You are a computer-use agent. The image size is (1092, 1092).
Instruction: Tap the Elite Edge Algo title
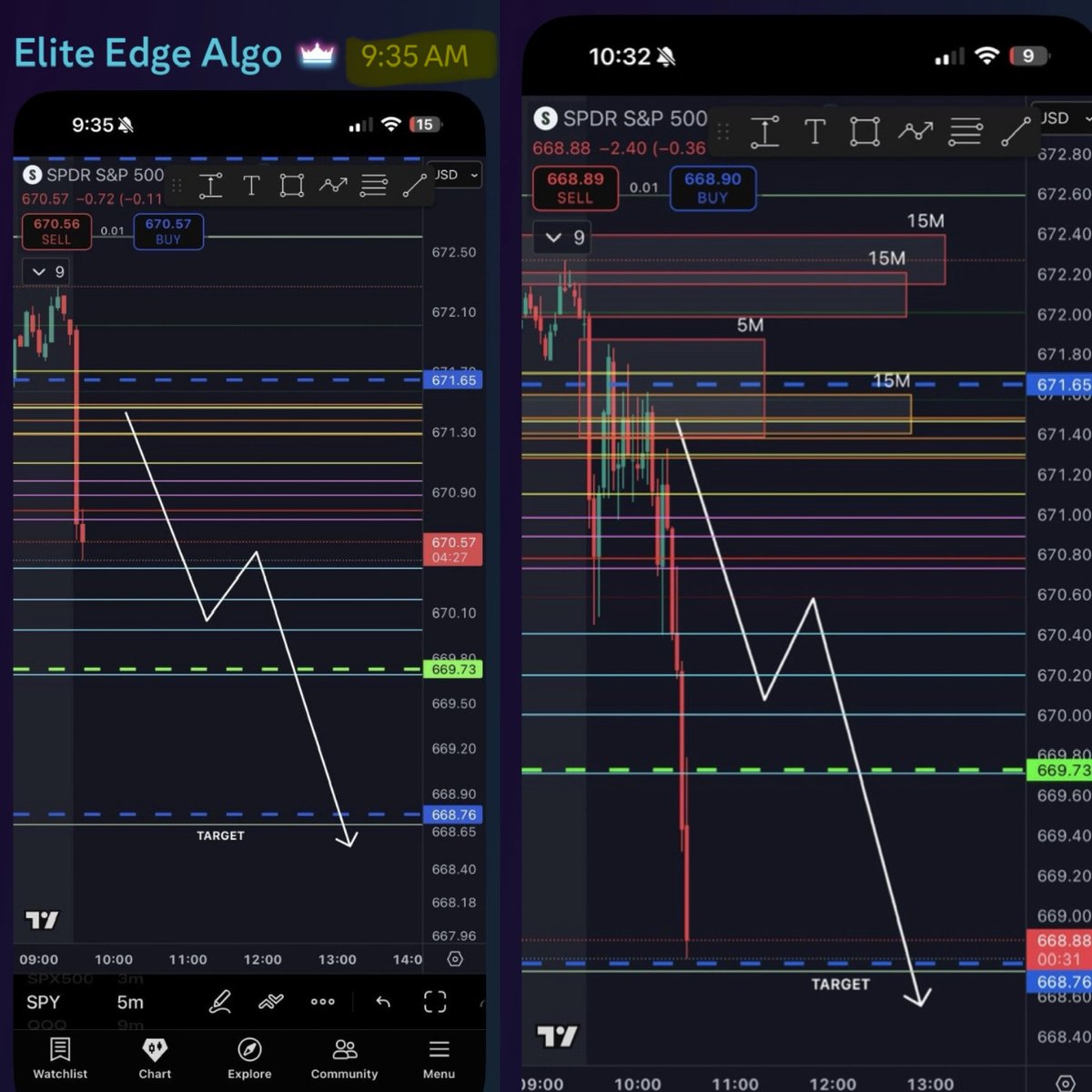(x=148, y=53)
